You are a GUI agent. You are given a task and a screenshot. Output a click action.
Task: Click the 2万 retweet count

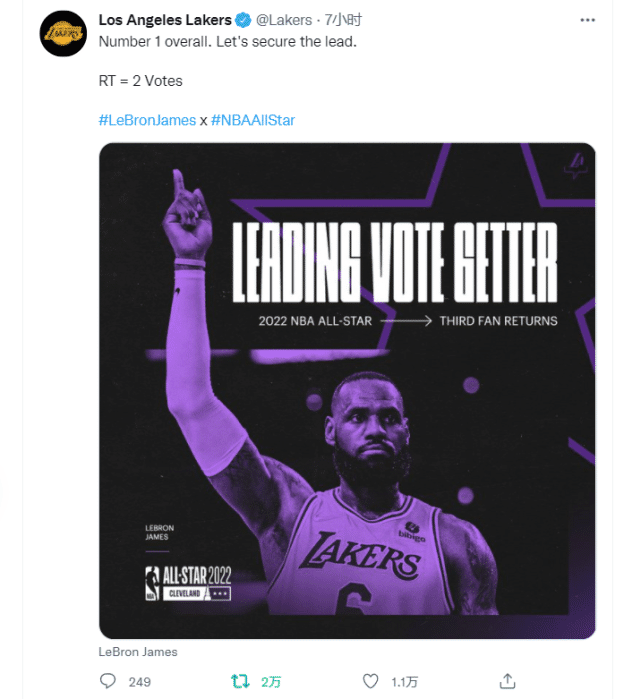click(x=272, y=682)
